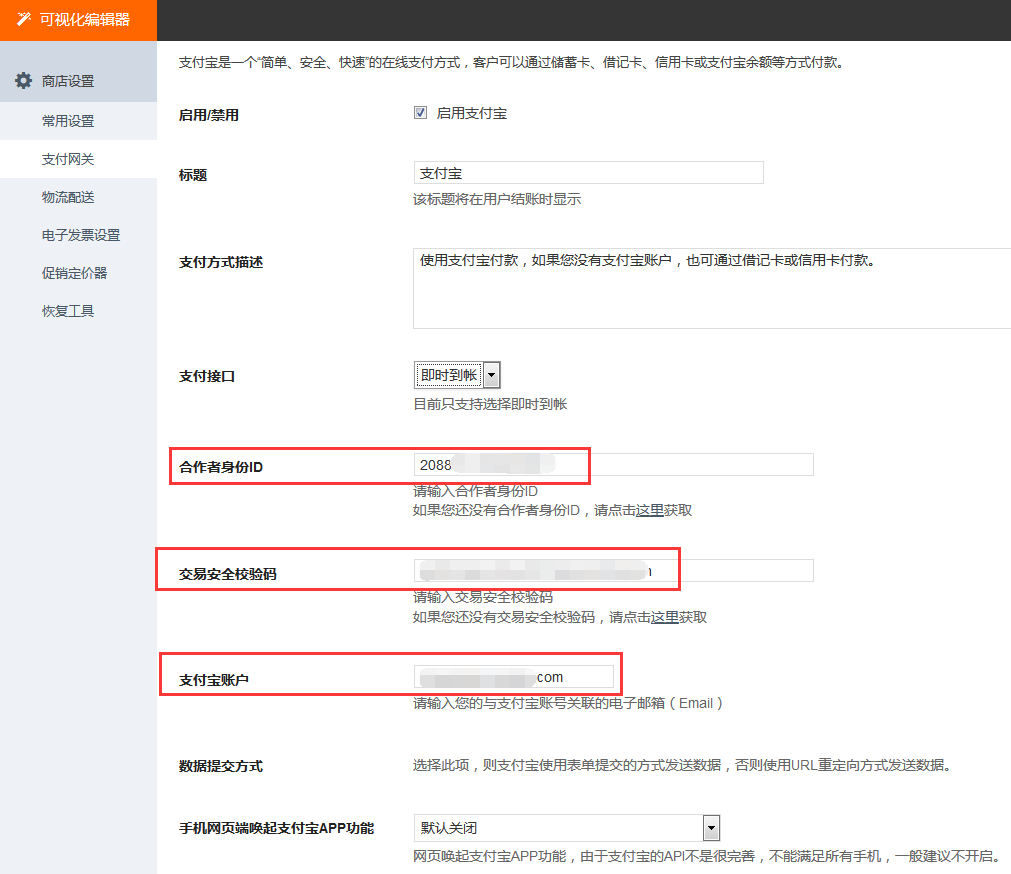Open 电子发票设置 e-invoice settings
The height and width of the screenshot is (874, 1011).
tap(78, 235)
